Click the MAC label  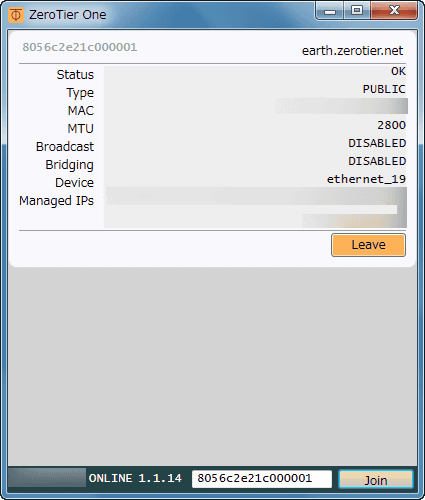pyautogui.click(x=81, y=111)
